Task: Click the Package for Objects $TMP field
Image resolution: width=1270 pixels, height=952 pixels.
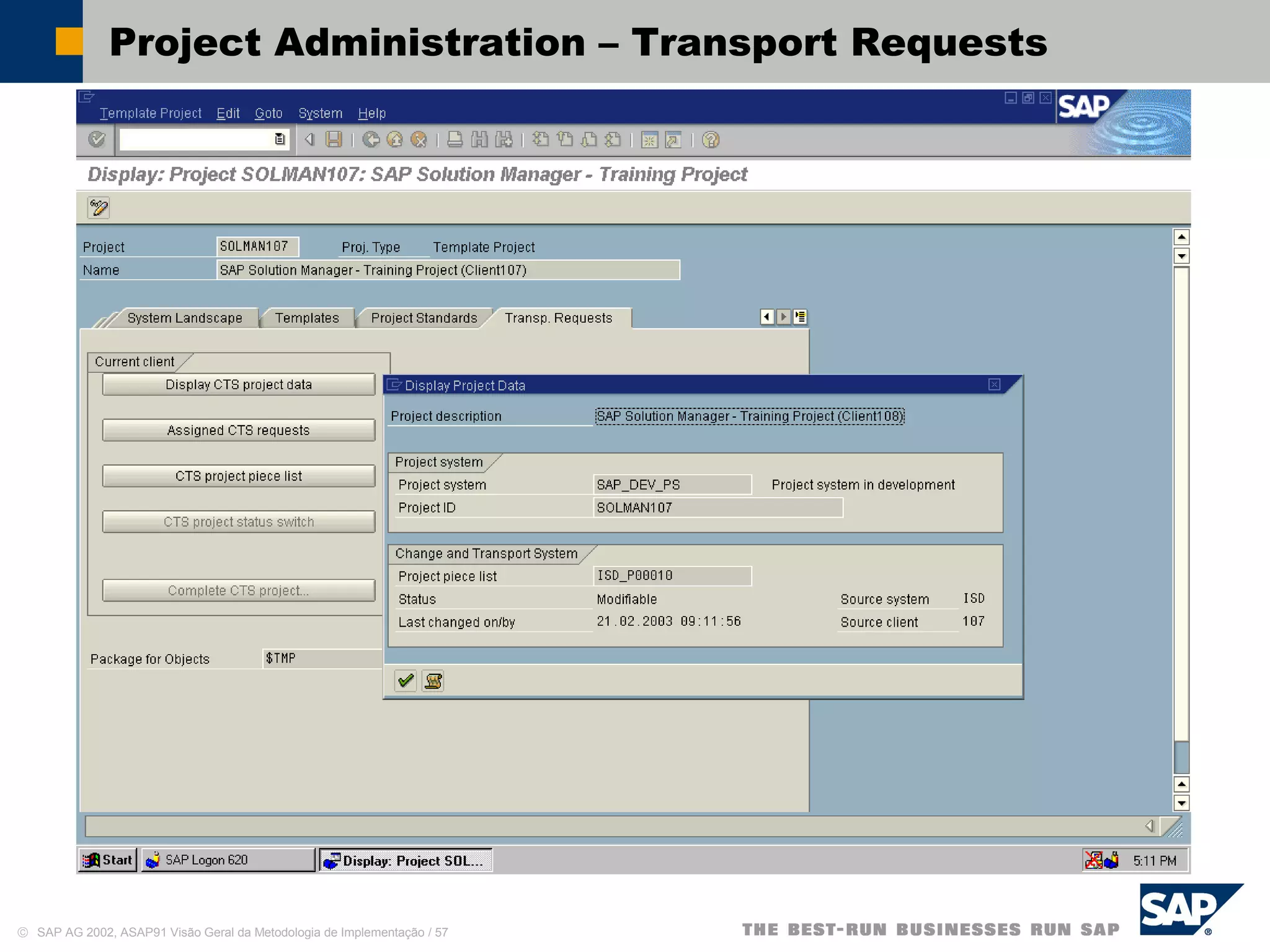Action: tap(322, 658)
